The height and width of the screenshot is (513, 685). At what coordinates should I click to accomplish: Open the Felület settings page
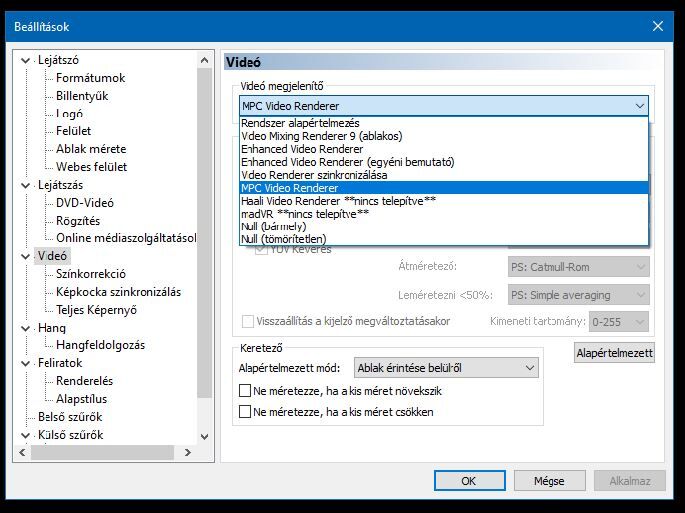[x=73, y=131]
